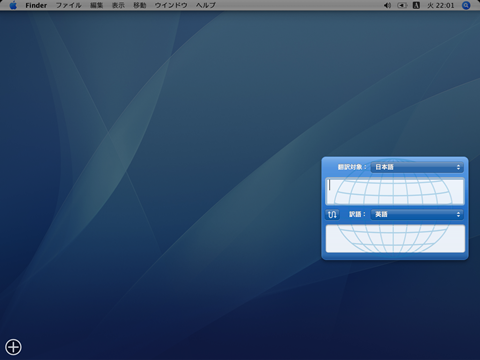The image size is (480, 360).
Task: Click the clock showing 火 22:01
Action: 441,5
